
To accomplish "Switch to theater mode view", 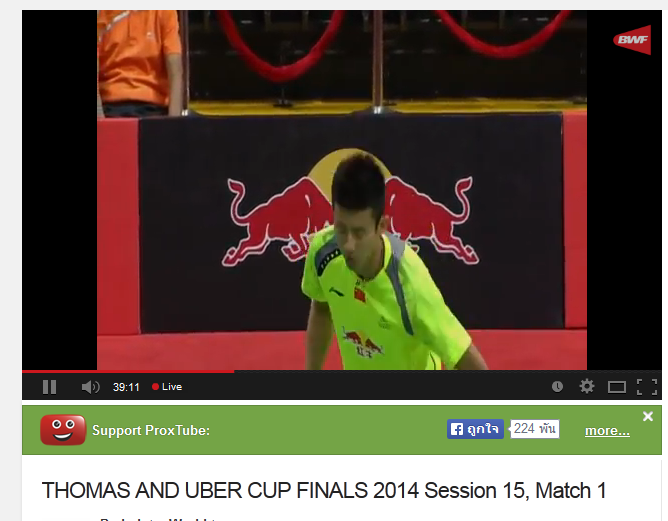I will click(x=616, y=387).
